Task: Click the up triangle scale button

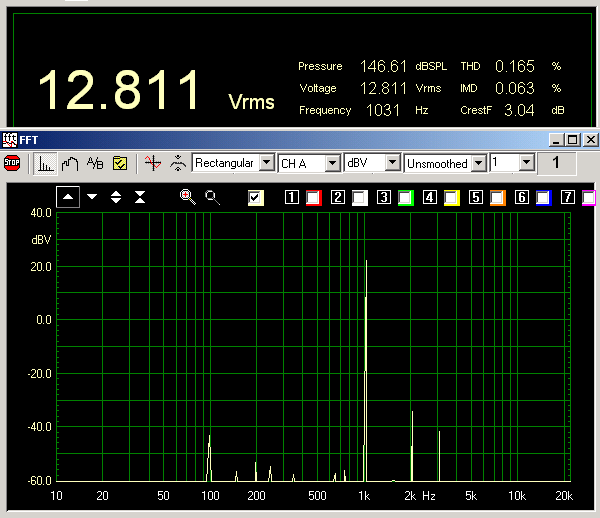Action: (68, 197)
